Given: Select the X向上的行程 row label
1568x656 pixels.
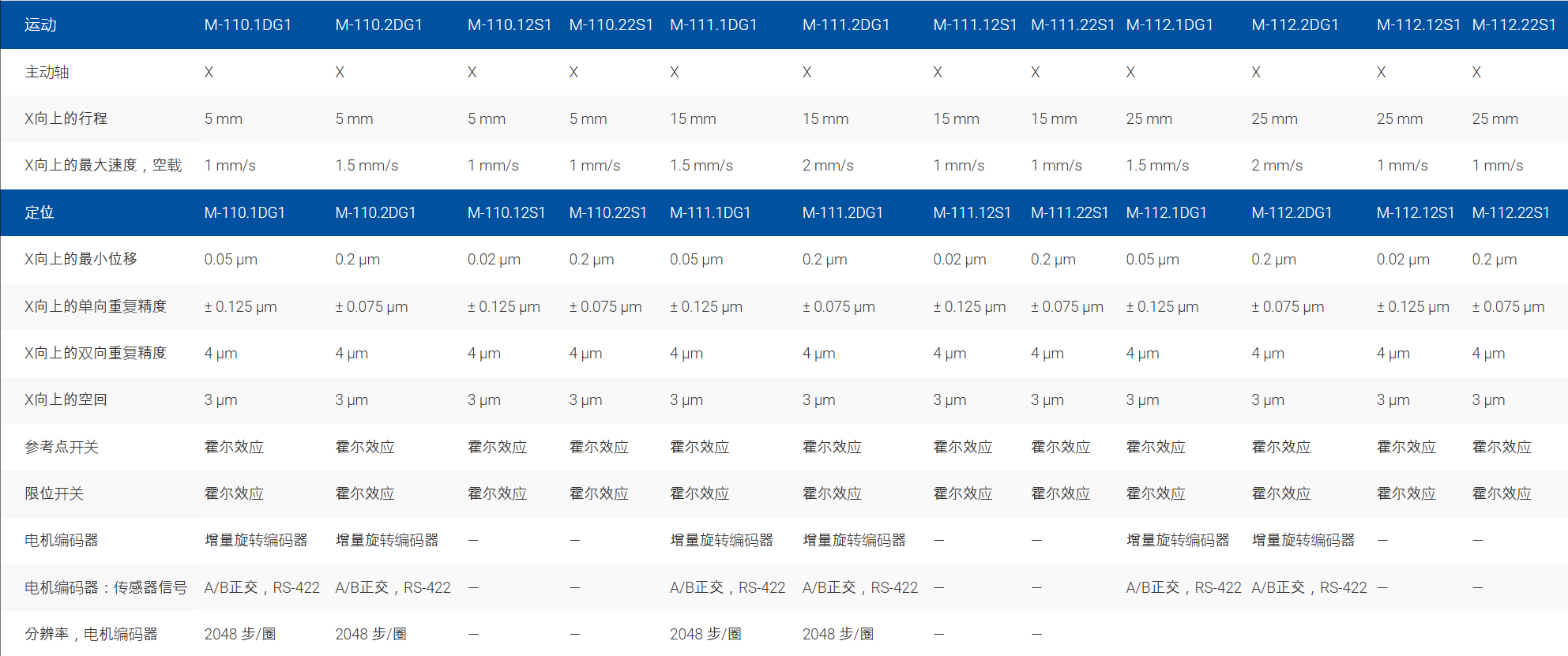Looking at the screenshot, I should 66,119.
